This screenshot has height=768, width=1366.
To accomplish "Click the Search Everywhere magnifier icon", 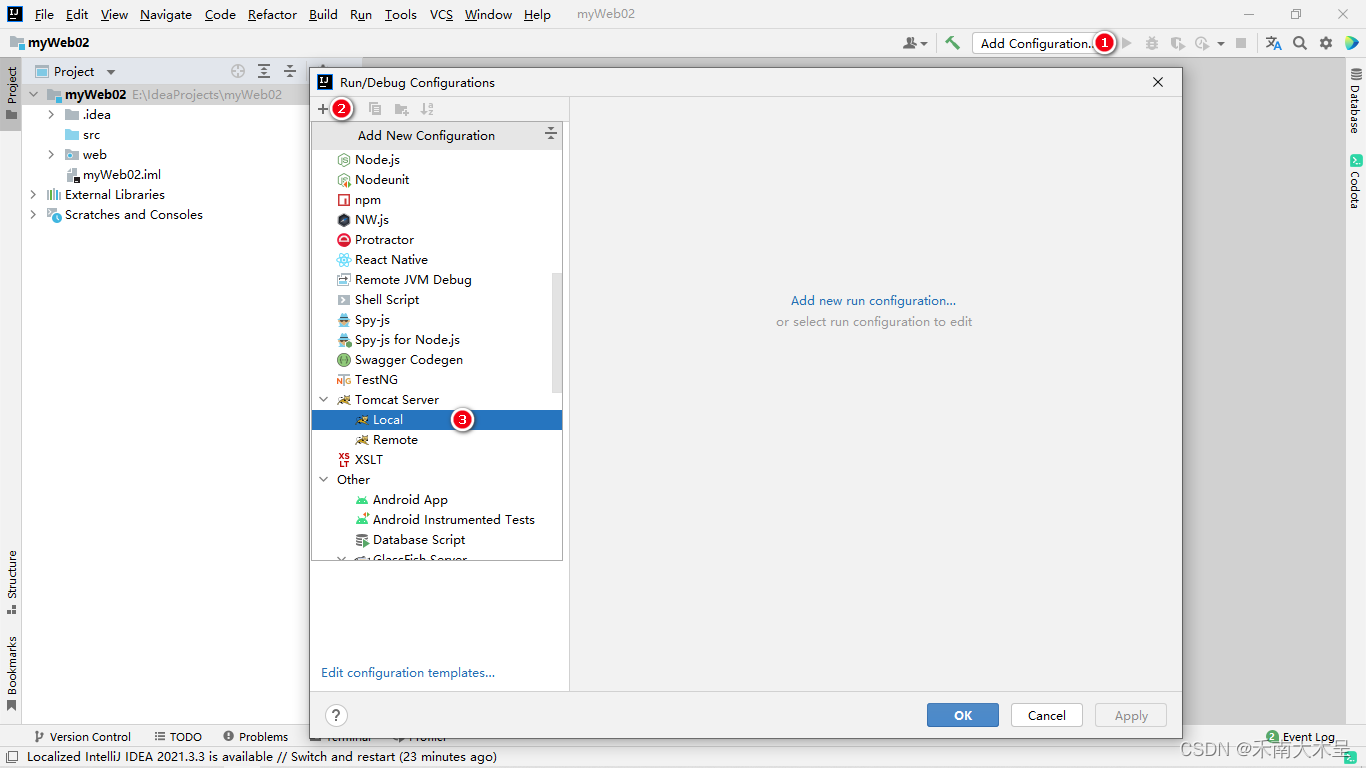I will coord(1299,43).
